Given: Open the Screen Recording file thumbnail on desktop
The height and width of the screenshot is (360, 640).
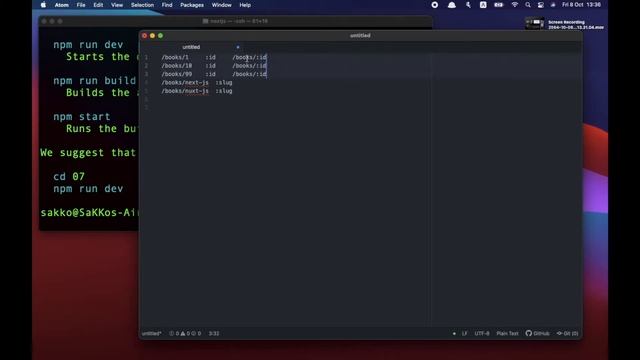Looking at the screenshot, I should [x=534, y=24].
